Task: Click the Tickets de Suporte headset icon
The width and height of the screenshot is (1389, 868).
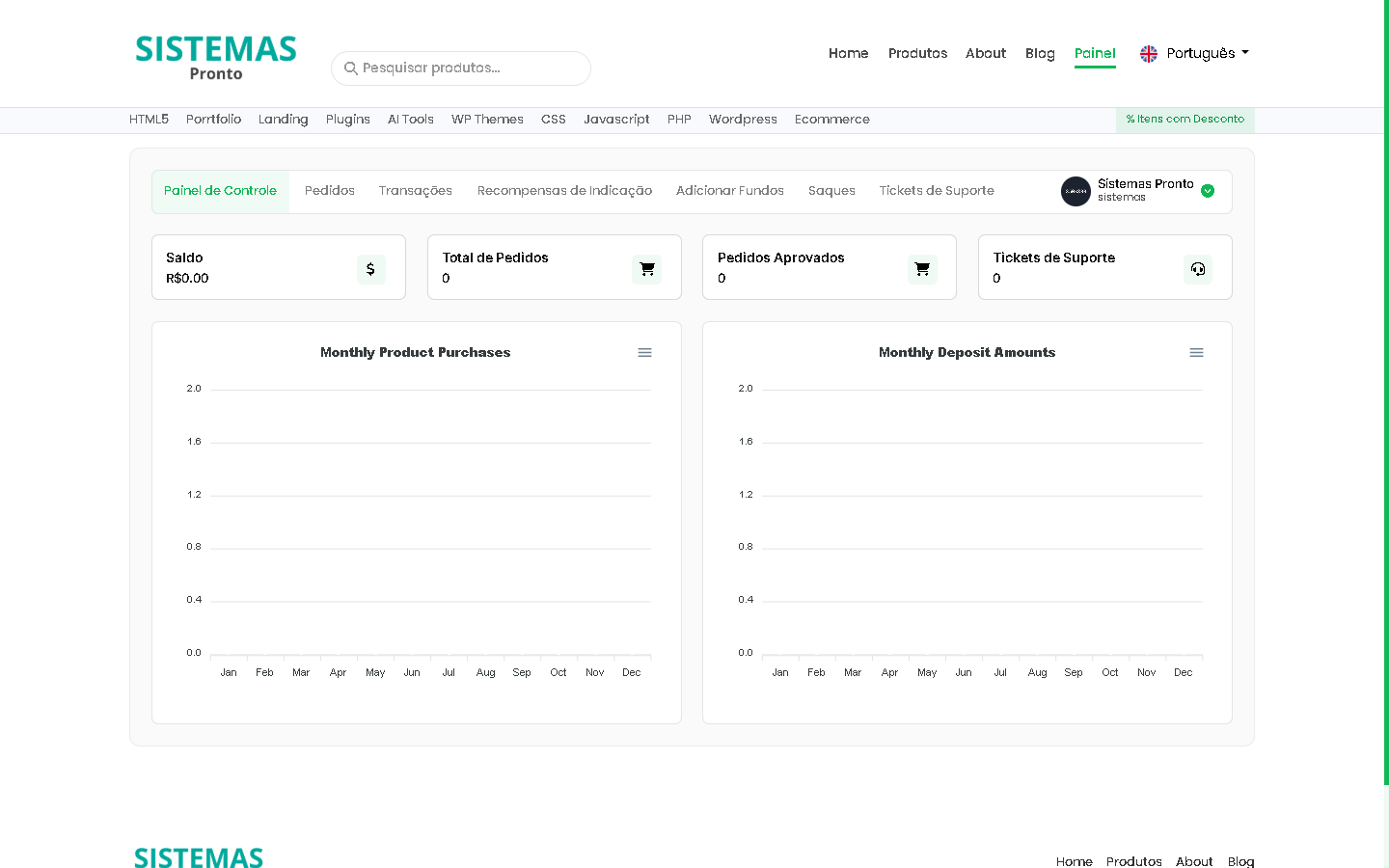Action: (1197, 269)
